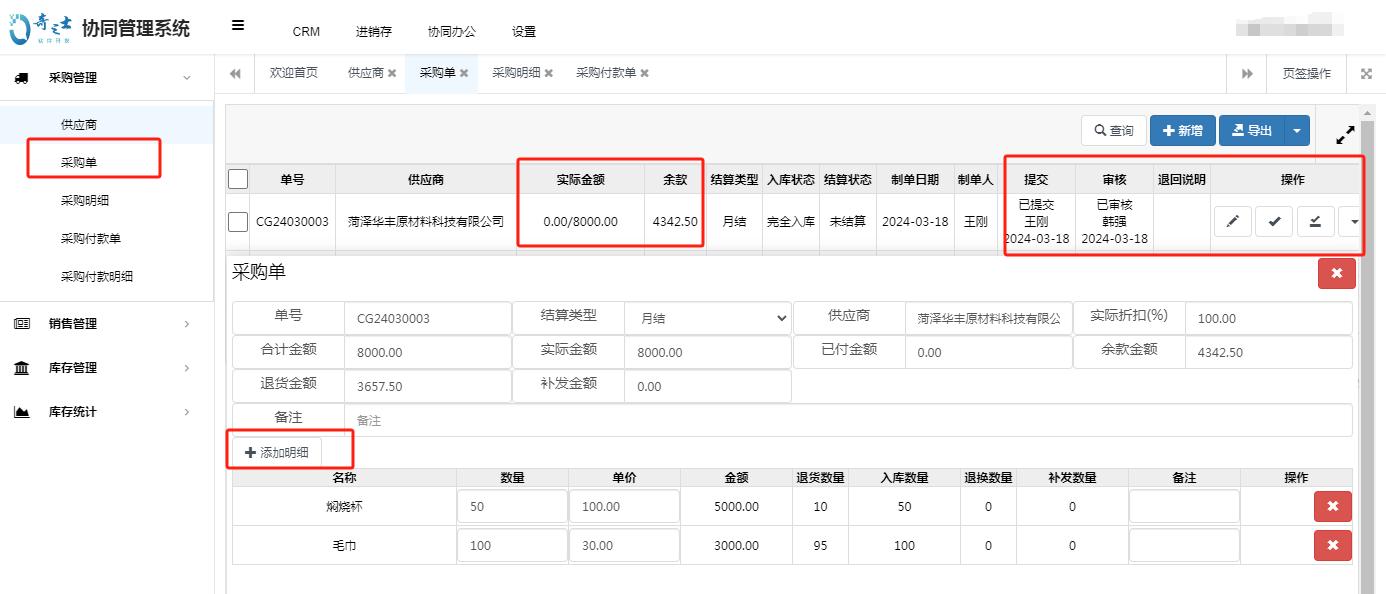Click the hamburger icon to collapse the sidebar
The height and width of the screenshot is (594, 1386).
click(237, 27)
